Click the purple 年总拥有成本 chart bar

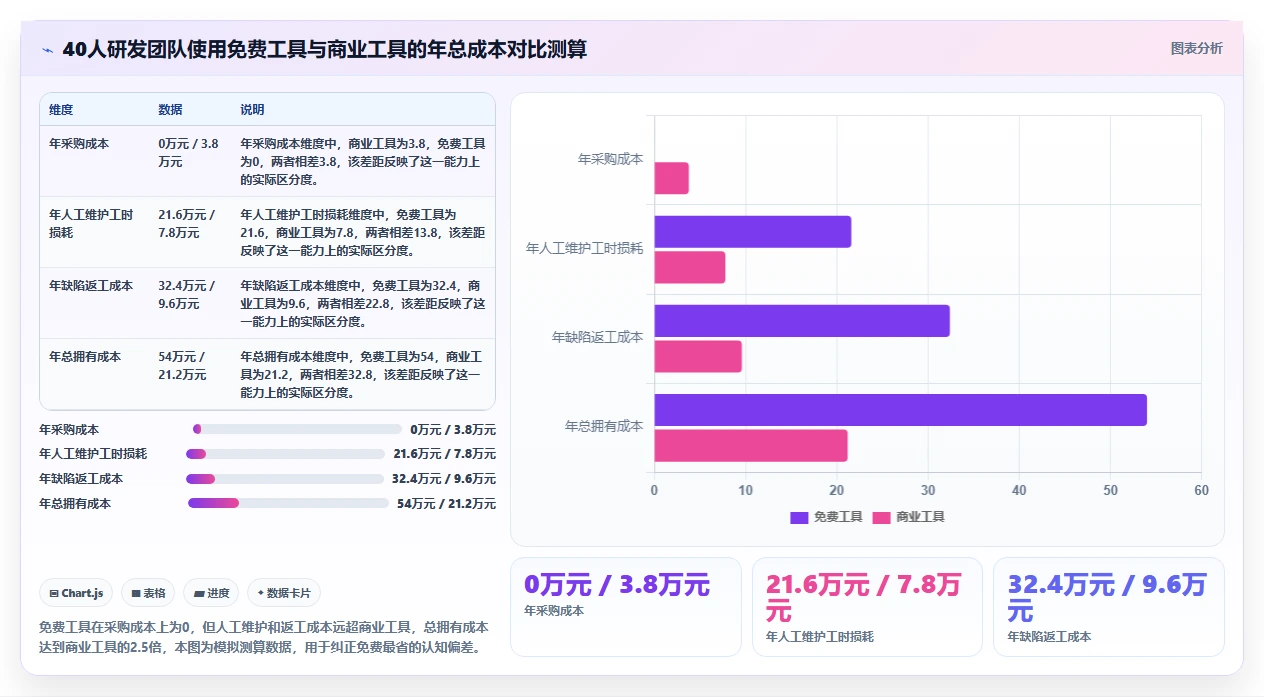901,410
